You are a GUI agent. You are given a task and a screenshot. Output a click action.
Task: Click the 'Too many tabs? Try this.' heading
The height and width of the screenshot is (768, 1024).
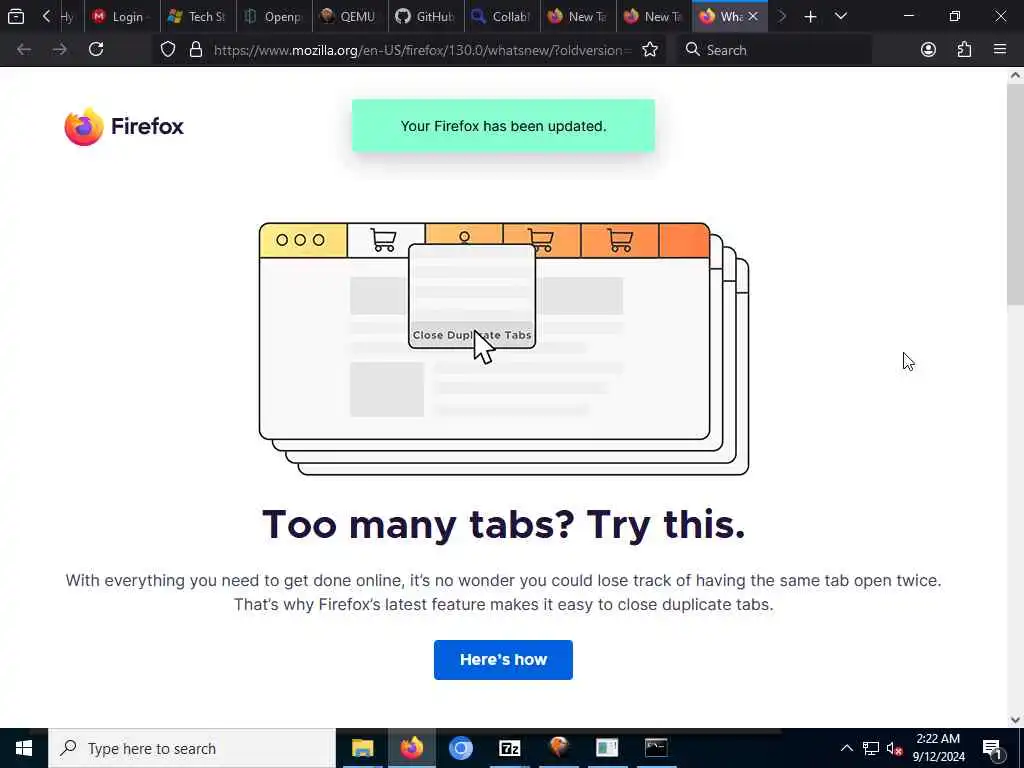coord(503,524)
